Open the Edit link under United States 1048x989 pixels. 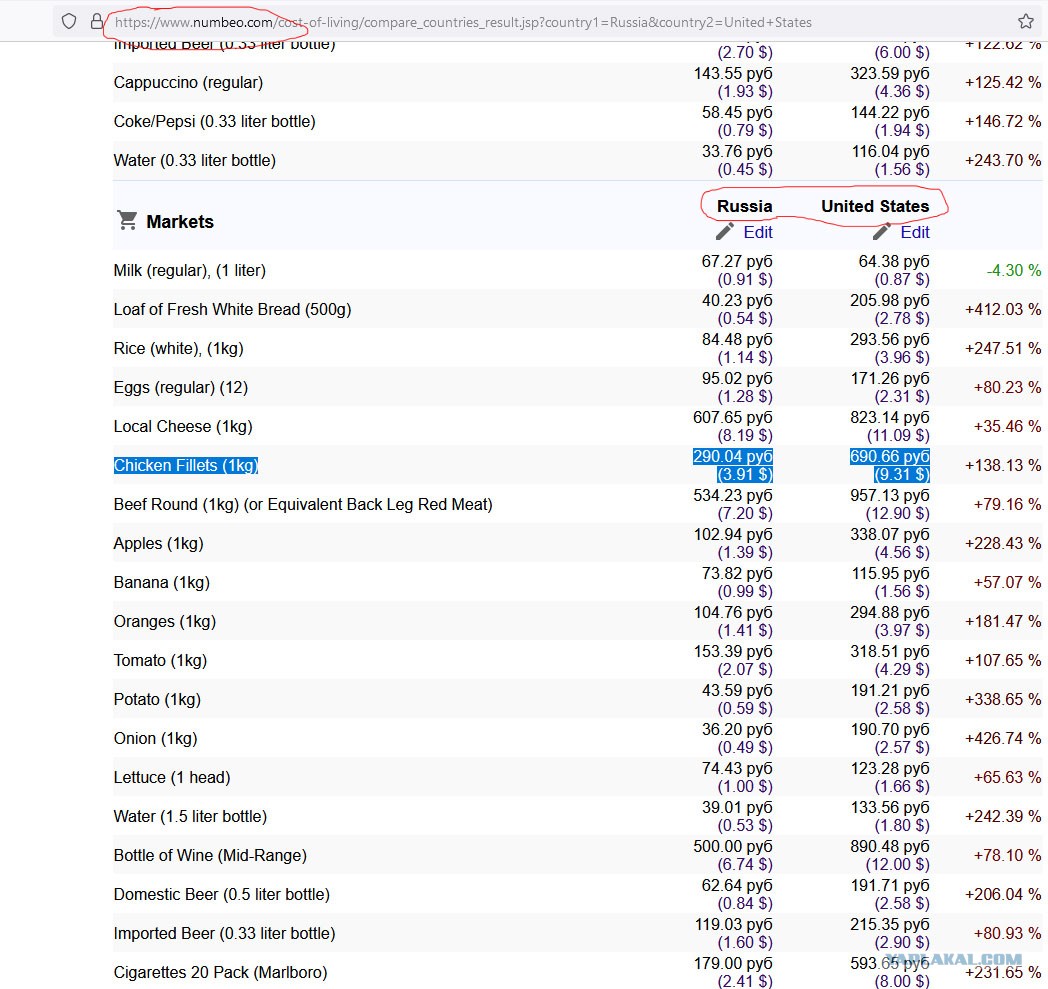point(915,232)
